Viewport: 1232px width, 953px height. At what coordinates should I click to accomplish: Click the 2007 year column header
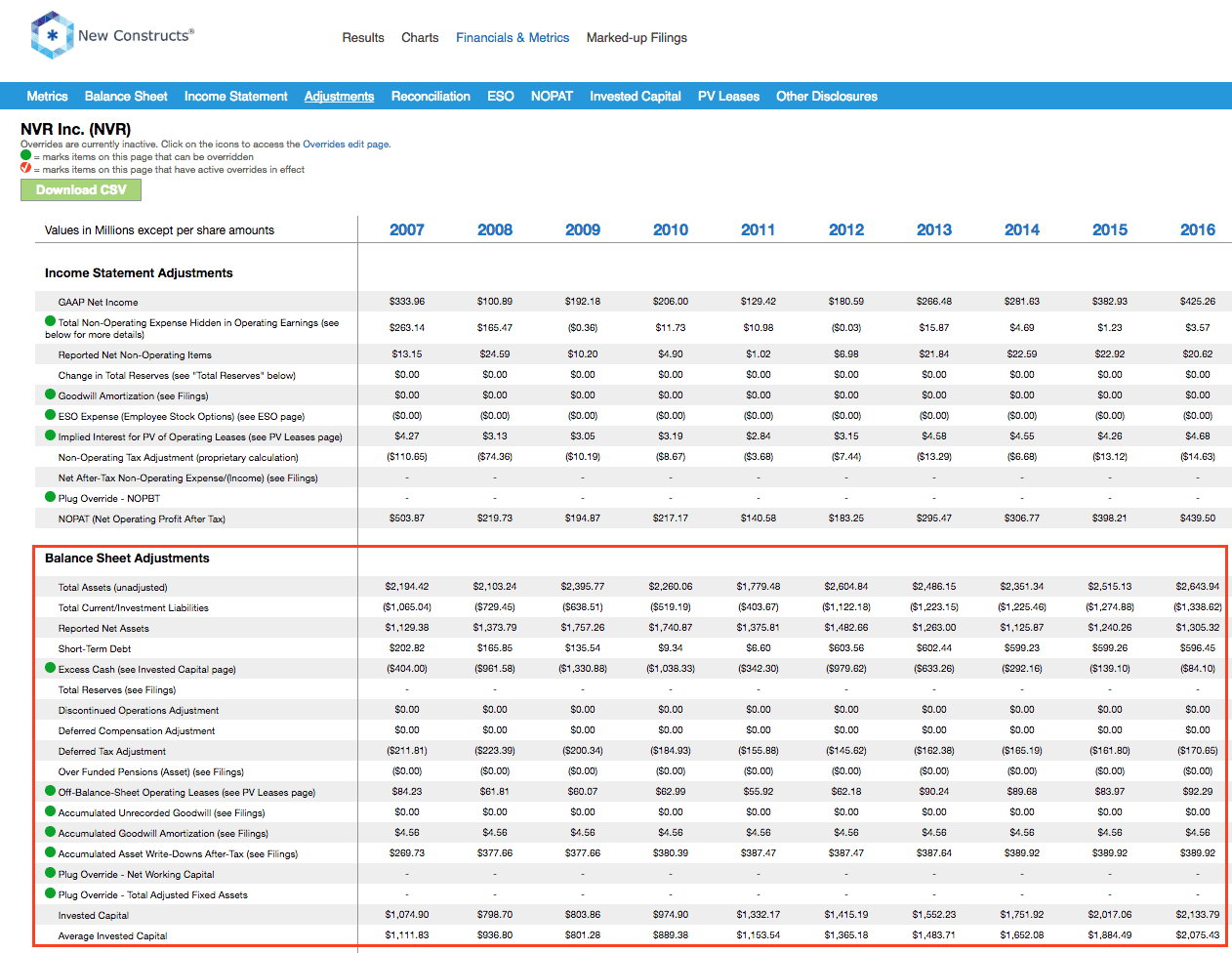click(407, 229)
